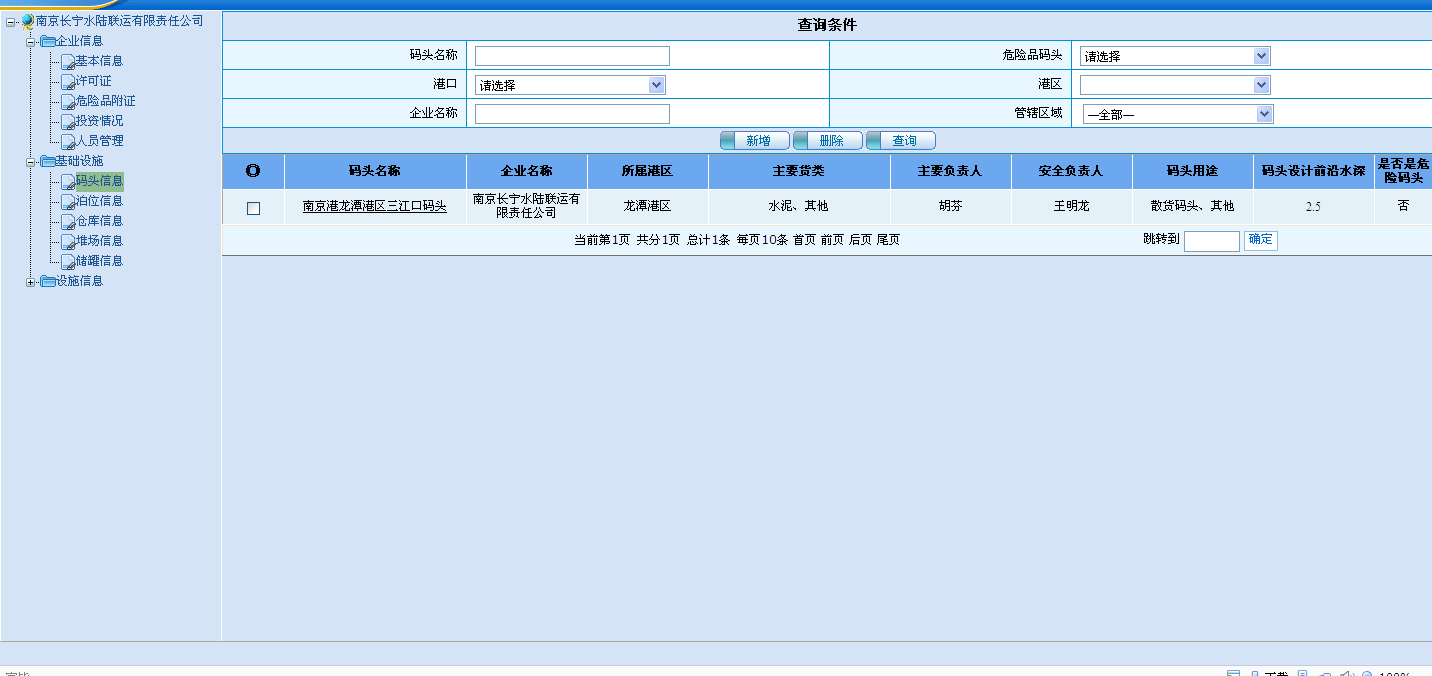Check the box for 南京港龙潭港区三江口码头 row
The width and height of the screenshot is (1432, 676).
pos(253,208)
